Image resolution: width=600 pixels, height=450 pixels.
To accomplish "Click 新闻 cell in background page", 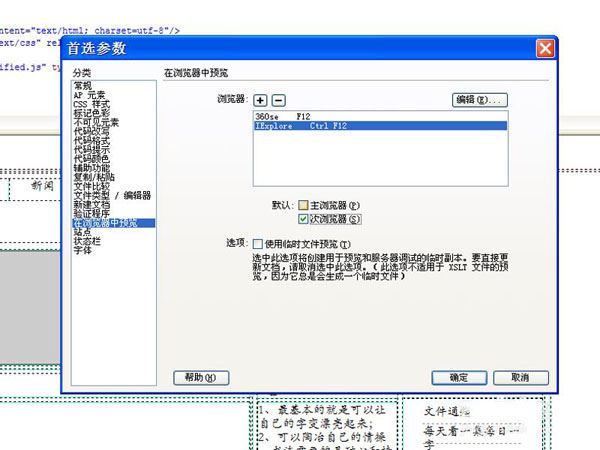I will pos(42,186).
